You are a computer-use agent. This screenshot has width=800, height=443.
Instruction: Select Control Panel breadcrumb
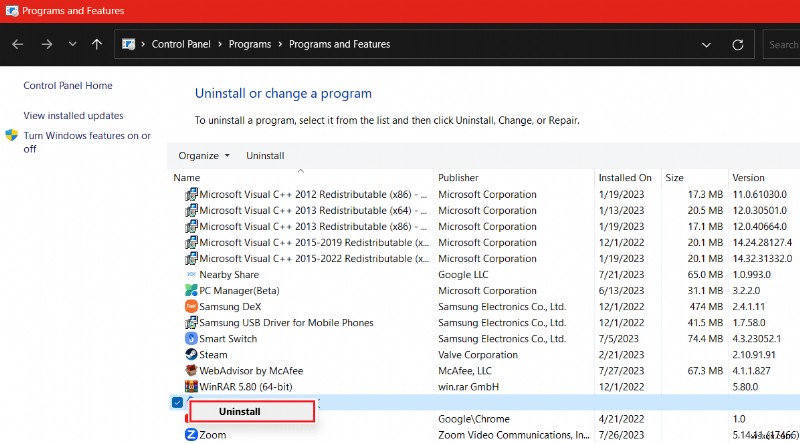[181, 44]
